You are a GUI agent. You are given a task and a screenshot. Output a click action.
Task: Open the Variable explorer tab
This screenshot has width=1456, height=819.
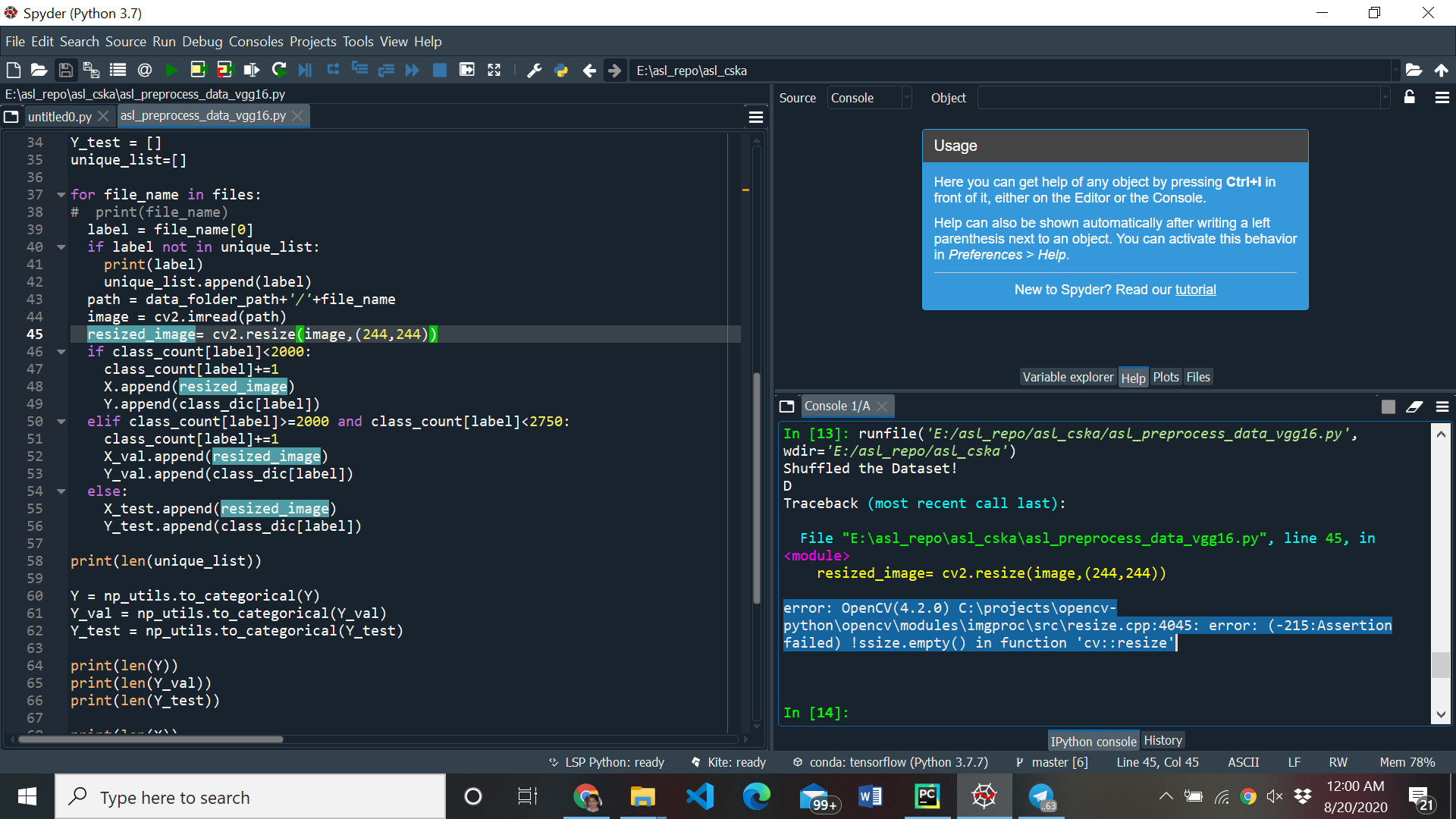(x=1068, y=377)
